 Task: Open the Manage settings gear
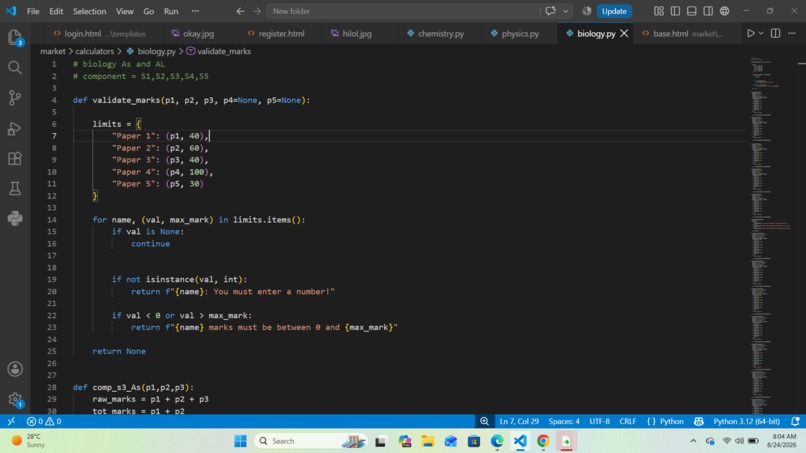click(x=15, y=400)
